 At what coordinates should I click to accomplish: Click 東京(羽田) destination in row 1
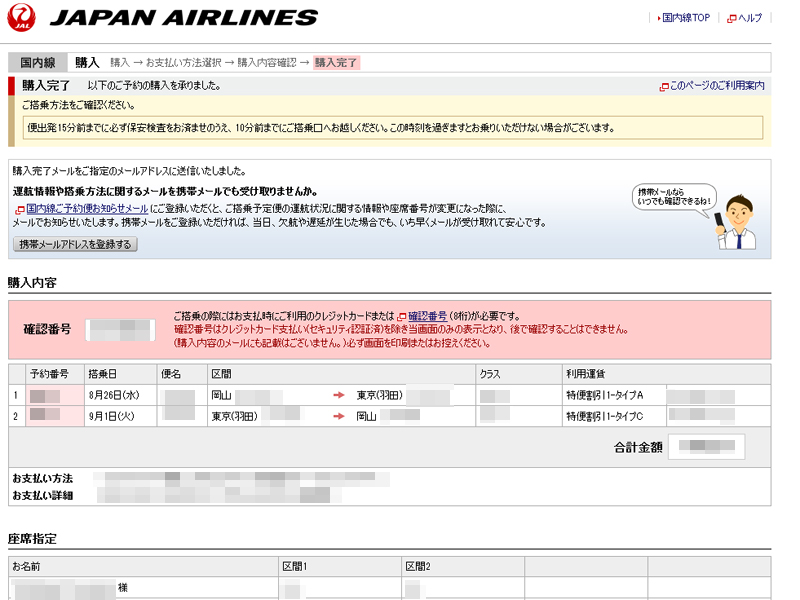(x=380, y=395)
